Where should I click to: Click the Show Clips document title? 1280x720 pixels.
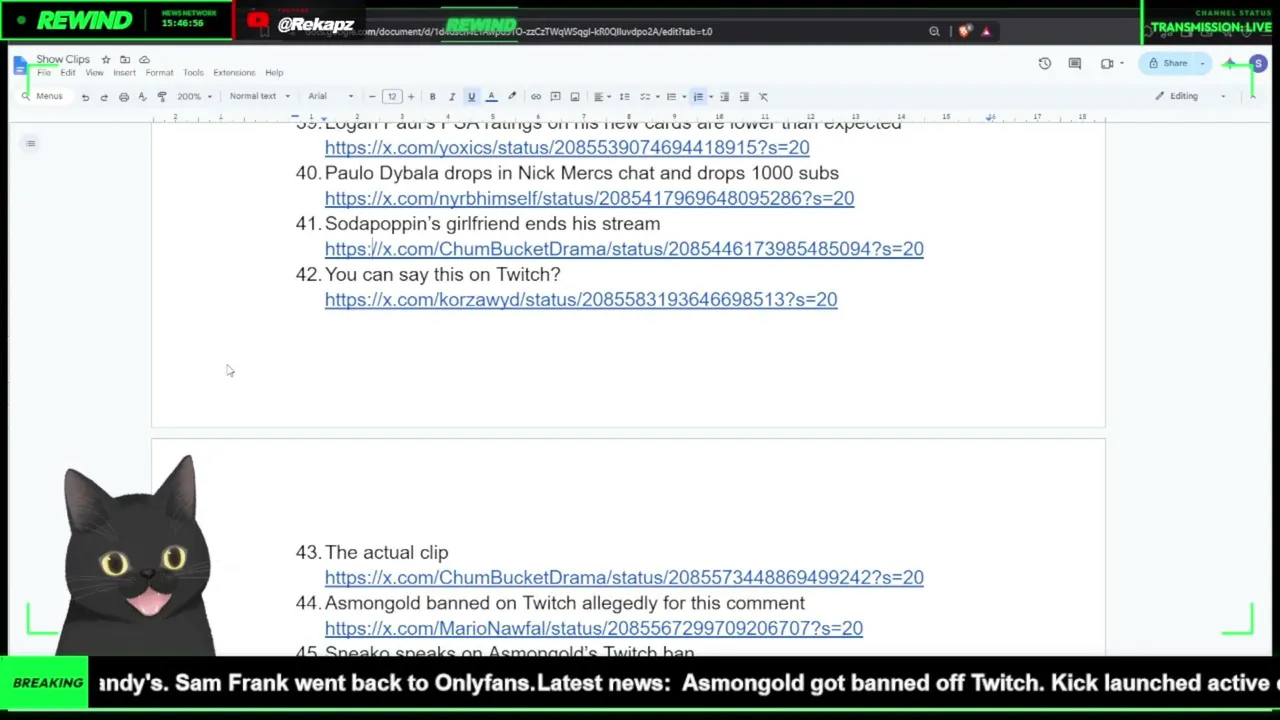coord(63,60)
